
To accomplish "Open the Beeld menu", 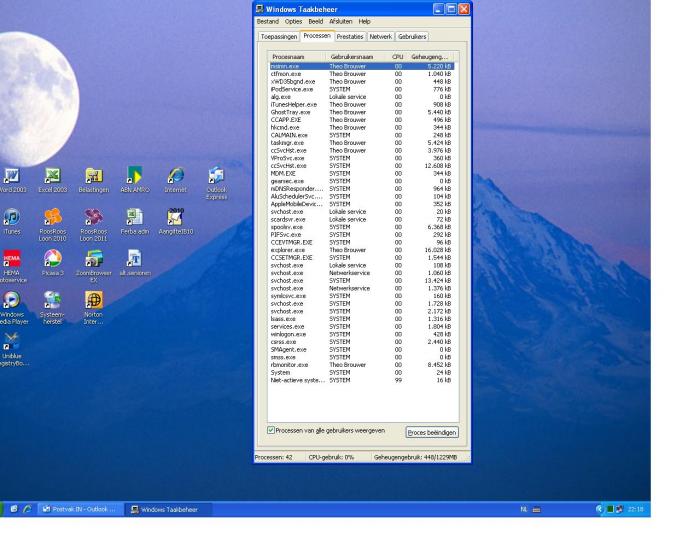I will coord(315,21).
